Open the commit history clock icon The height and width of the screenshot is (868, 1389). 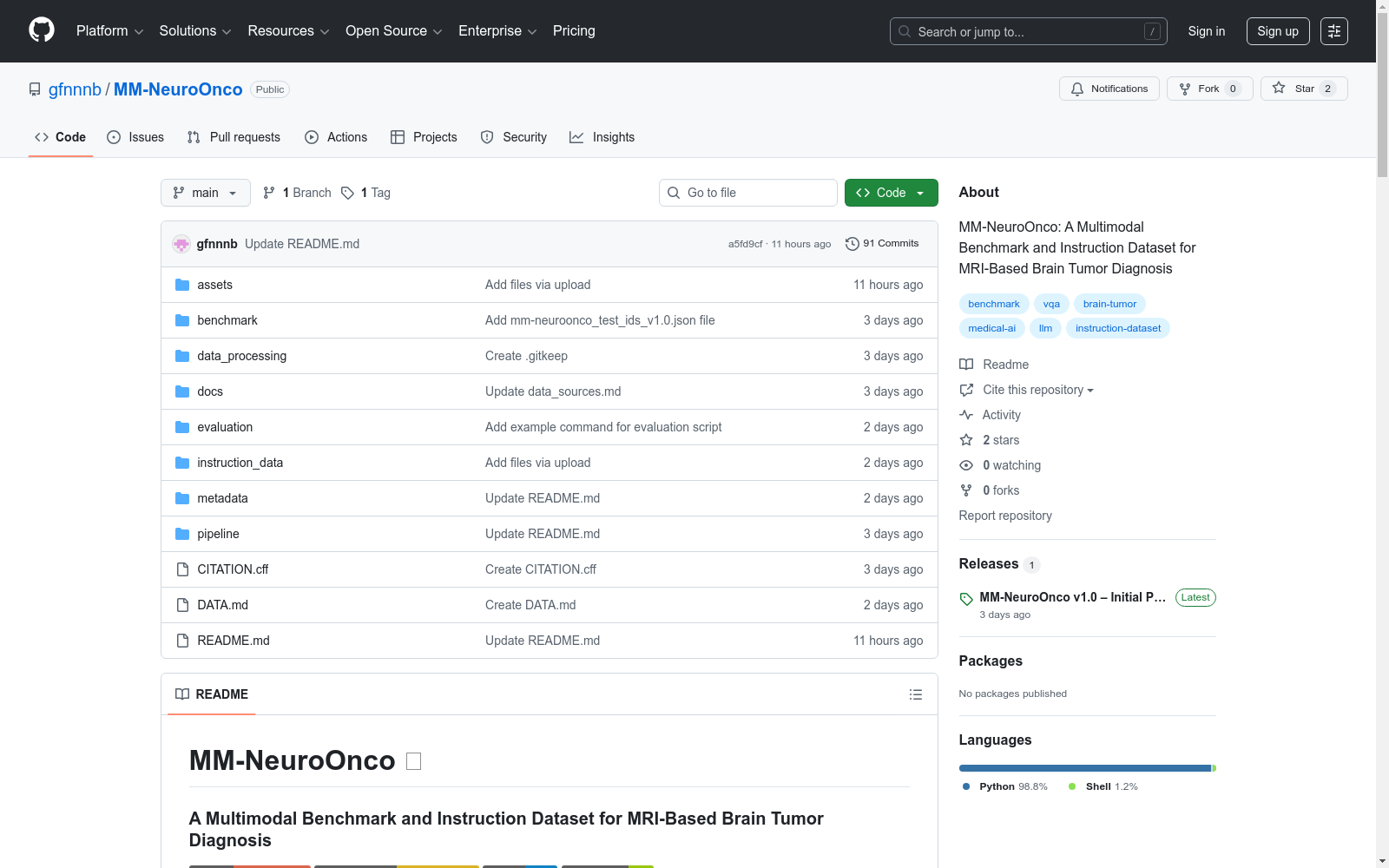852,244
